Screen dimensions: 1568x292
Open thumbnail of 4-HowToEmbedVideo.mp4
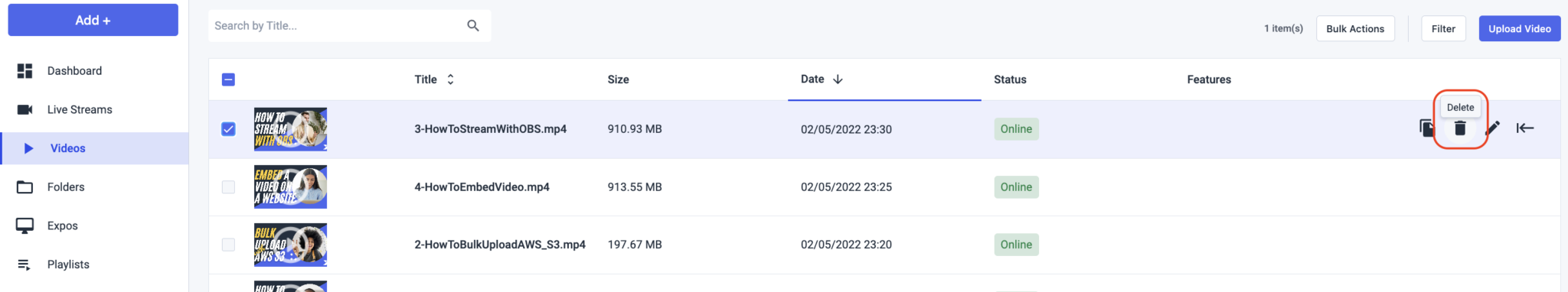290,187
